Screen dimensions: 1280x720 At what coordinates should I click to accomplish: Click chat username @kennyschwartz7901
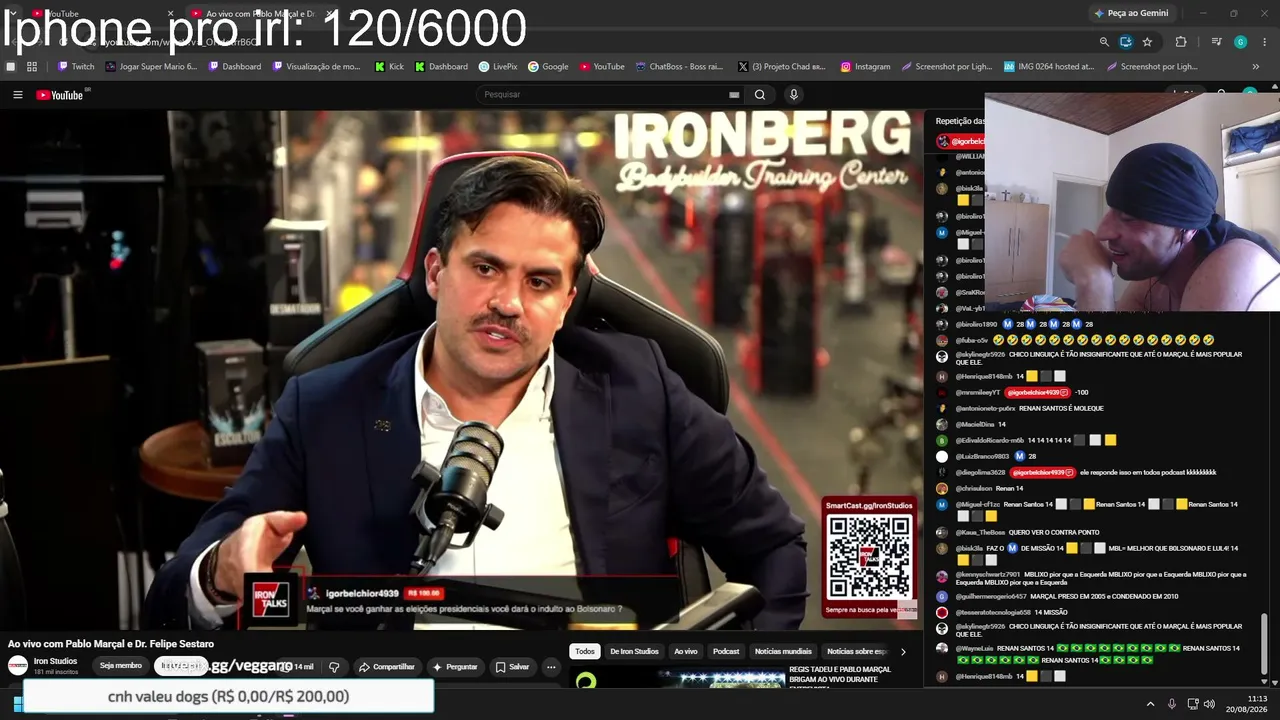pos(988,575)
